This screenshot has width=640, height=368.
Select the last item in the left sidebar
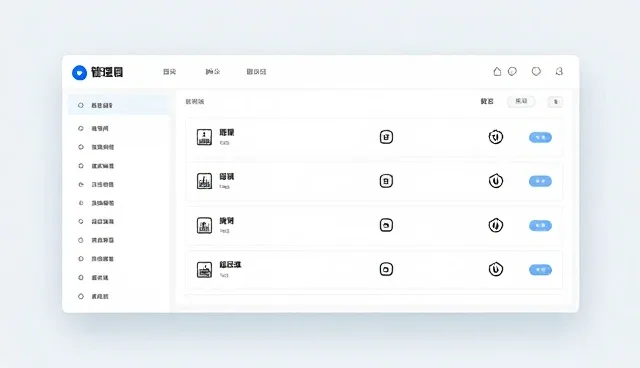[100, 297]
